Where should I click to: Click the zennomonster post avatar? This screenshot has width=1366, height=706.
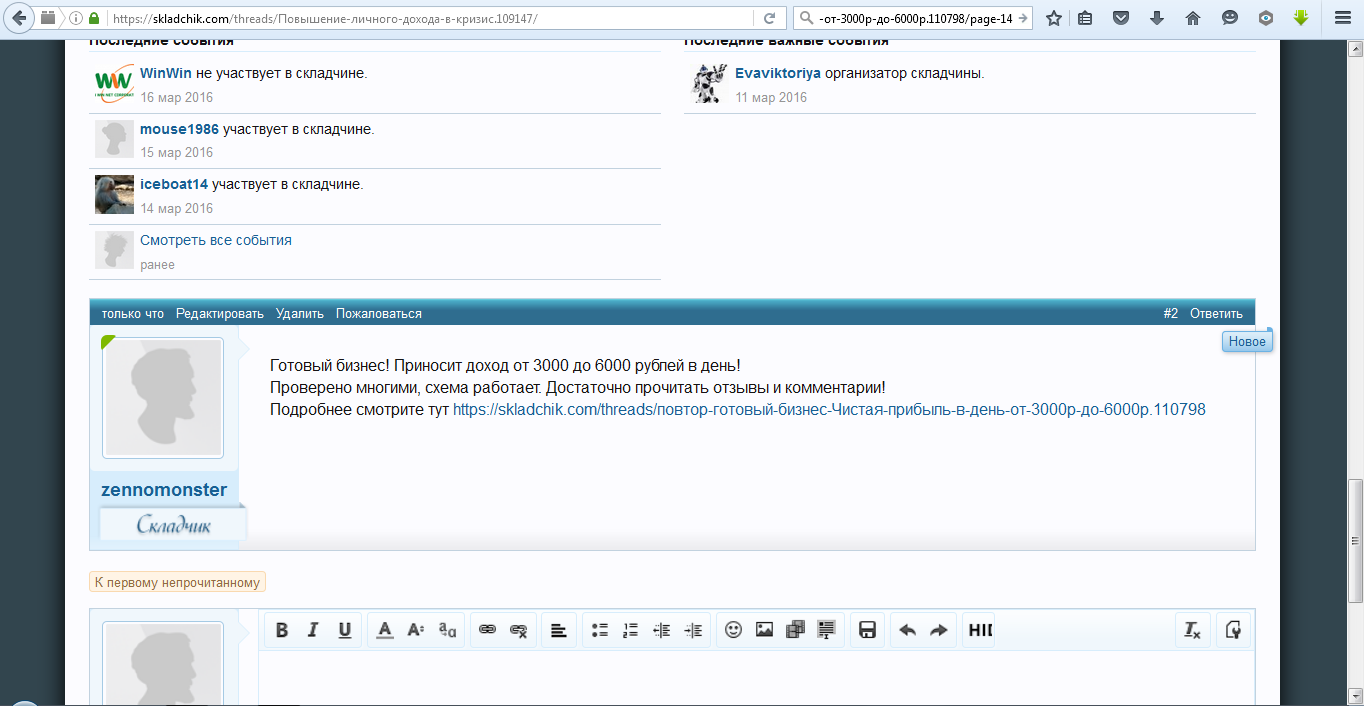point(163,398)
